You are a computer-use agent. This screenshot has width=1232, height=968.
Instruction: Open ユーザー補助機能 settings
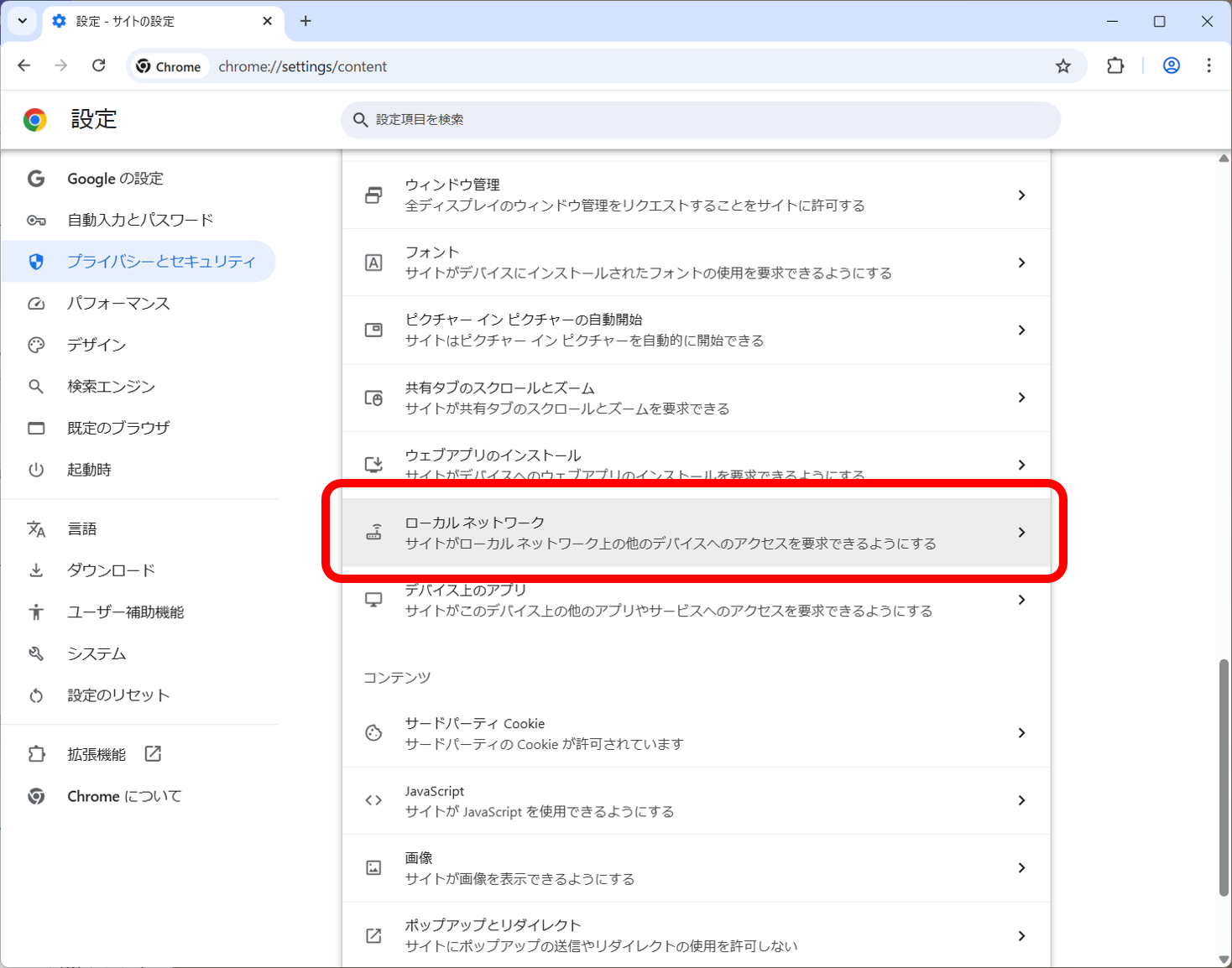click(x=138, y=612)
